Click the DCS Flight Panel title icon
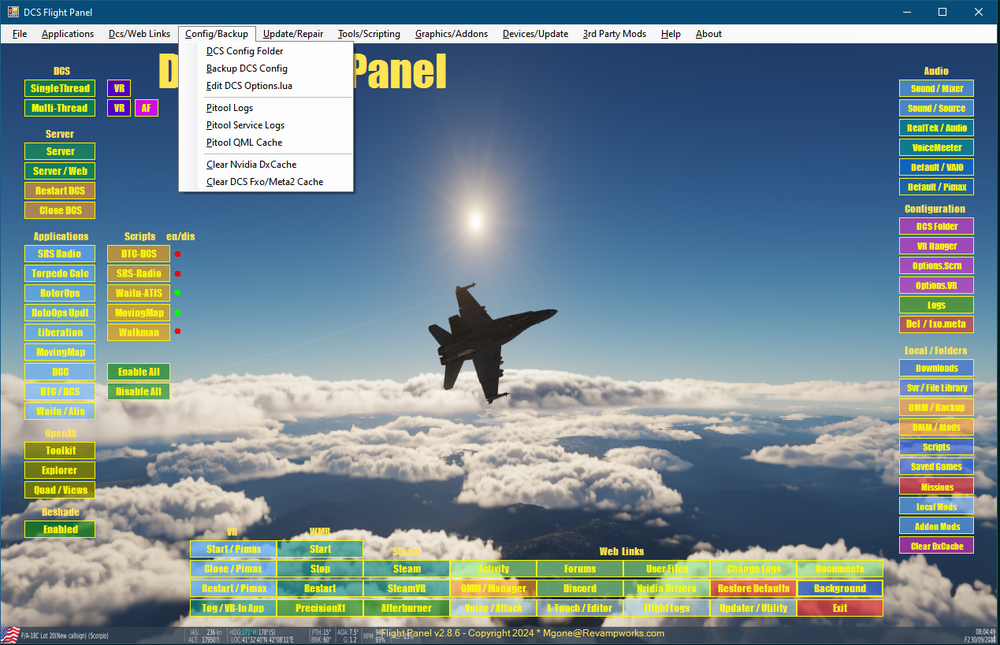The image size is (1000, 645). [13, 11]
